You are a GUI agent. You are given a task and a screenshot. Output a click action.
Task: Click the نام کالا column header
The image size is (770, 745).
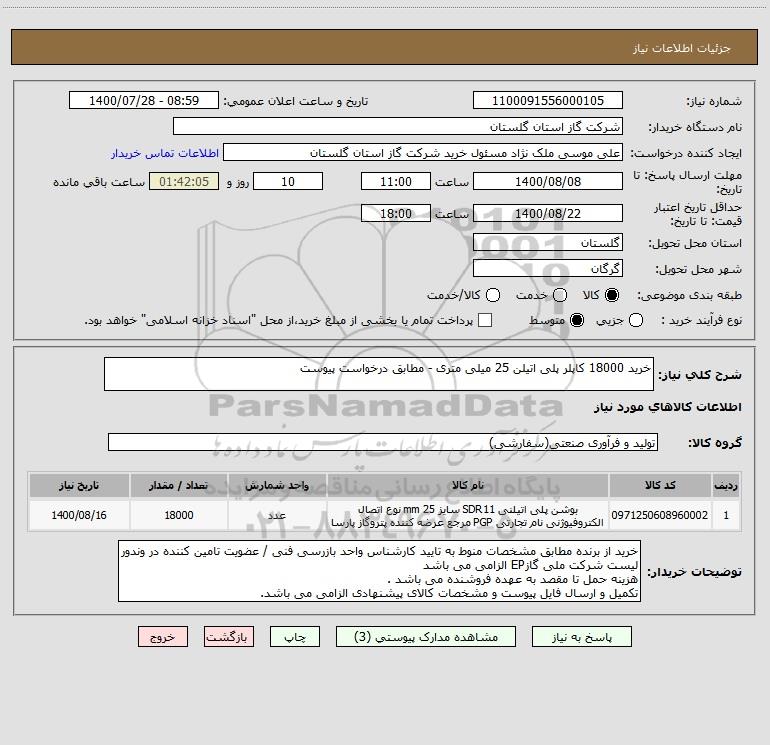tap(468, 485)
